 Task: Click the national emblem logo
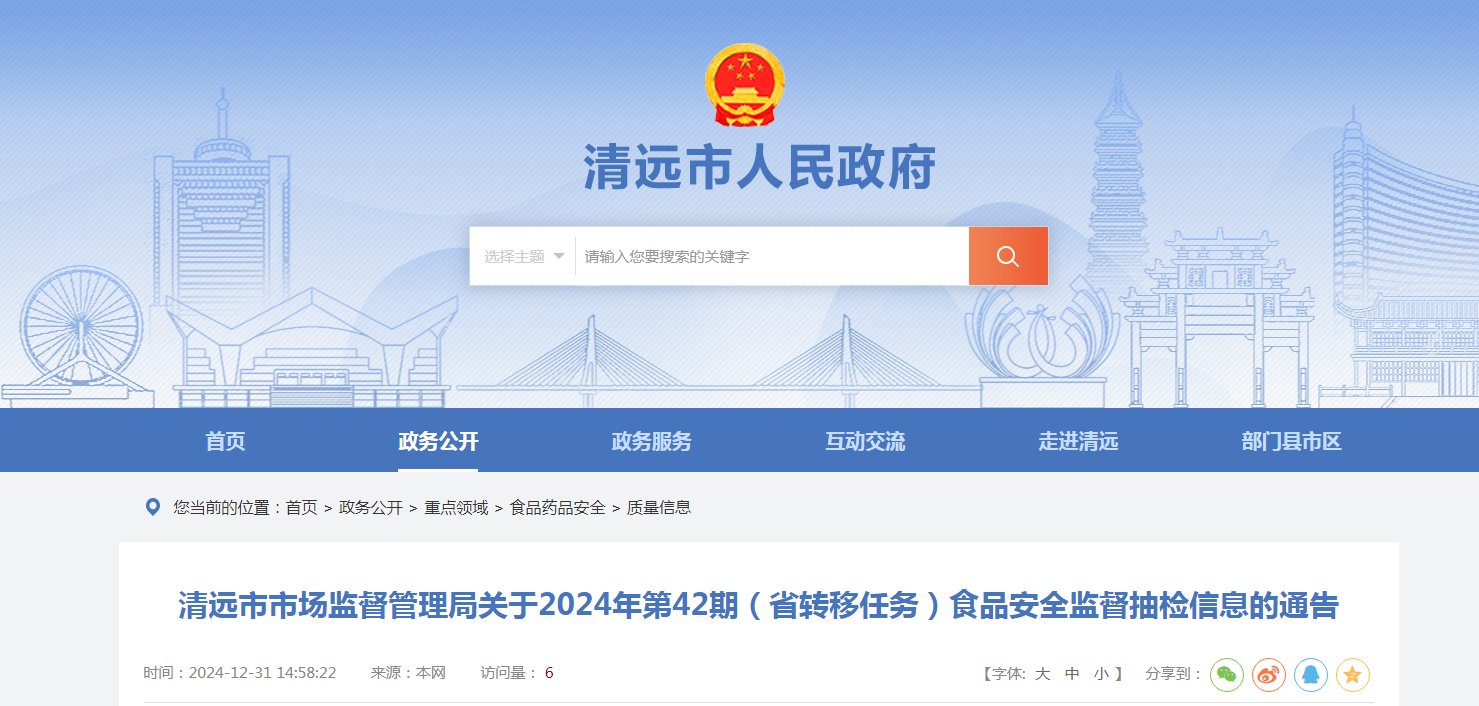pos(744,85)
